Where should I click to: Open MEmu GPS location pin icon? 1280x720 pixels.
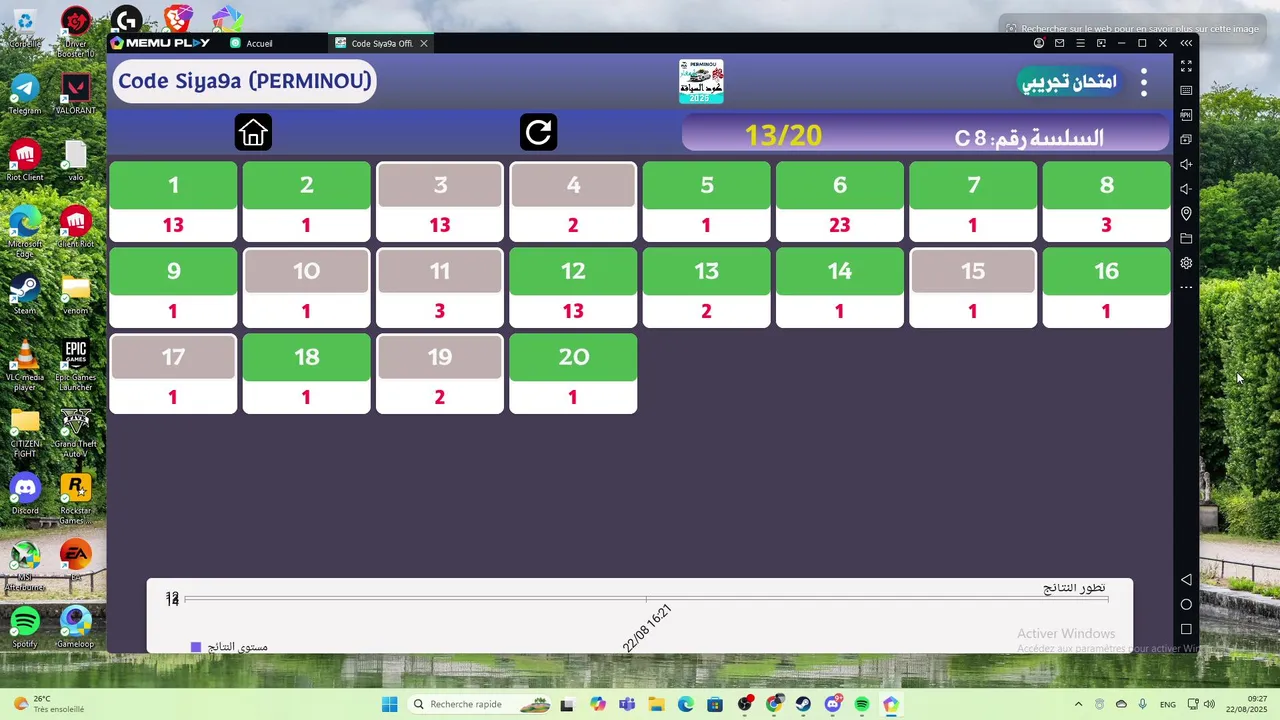click(1186, 214)
